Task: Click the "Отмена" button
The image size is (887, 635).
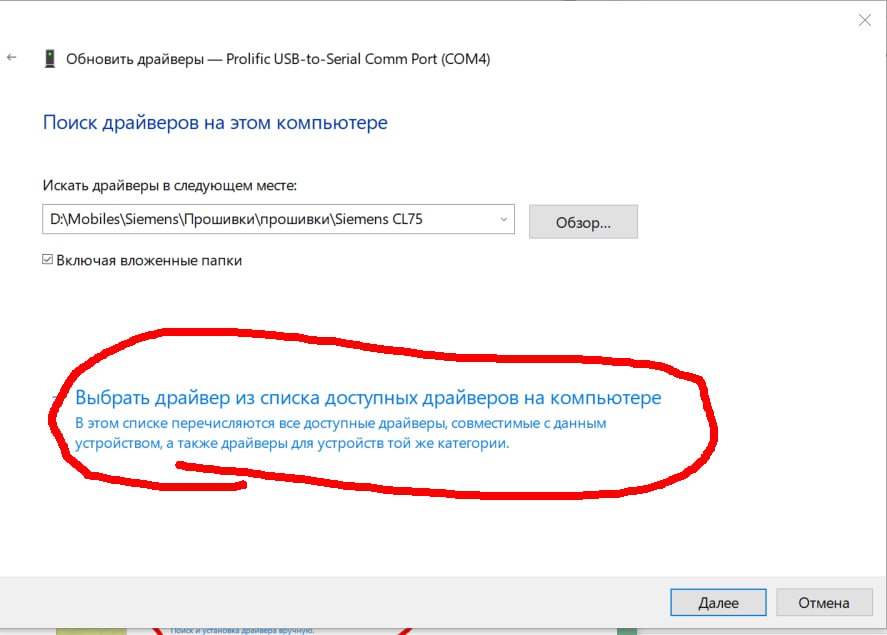Action: (x=824, y=603)
